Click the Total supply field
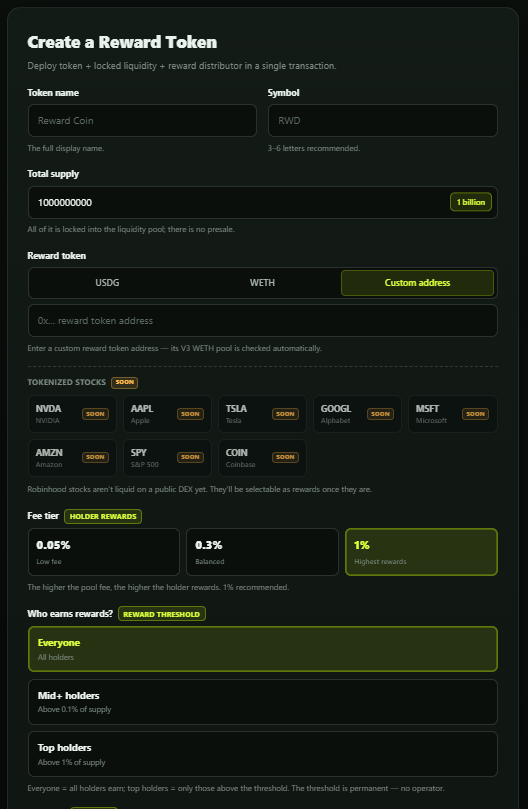Viewport: 528px width, 809px height. tap(263, 202)
